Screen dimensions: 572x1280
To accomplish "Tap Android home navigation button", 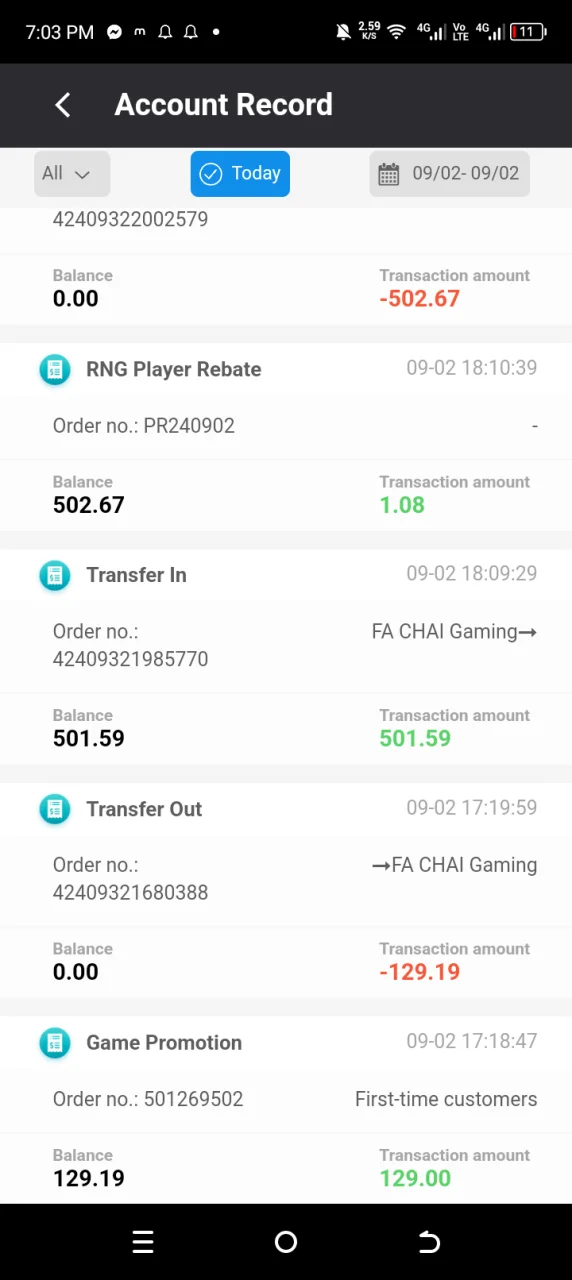I will 286,1242.
